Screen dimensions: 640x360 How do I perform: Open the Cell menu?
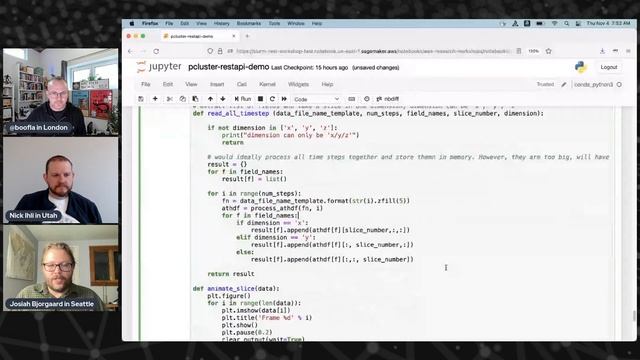[x=242, y=84]
